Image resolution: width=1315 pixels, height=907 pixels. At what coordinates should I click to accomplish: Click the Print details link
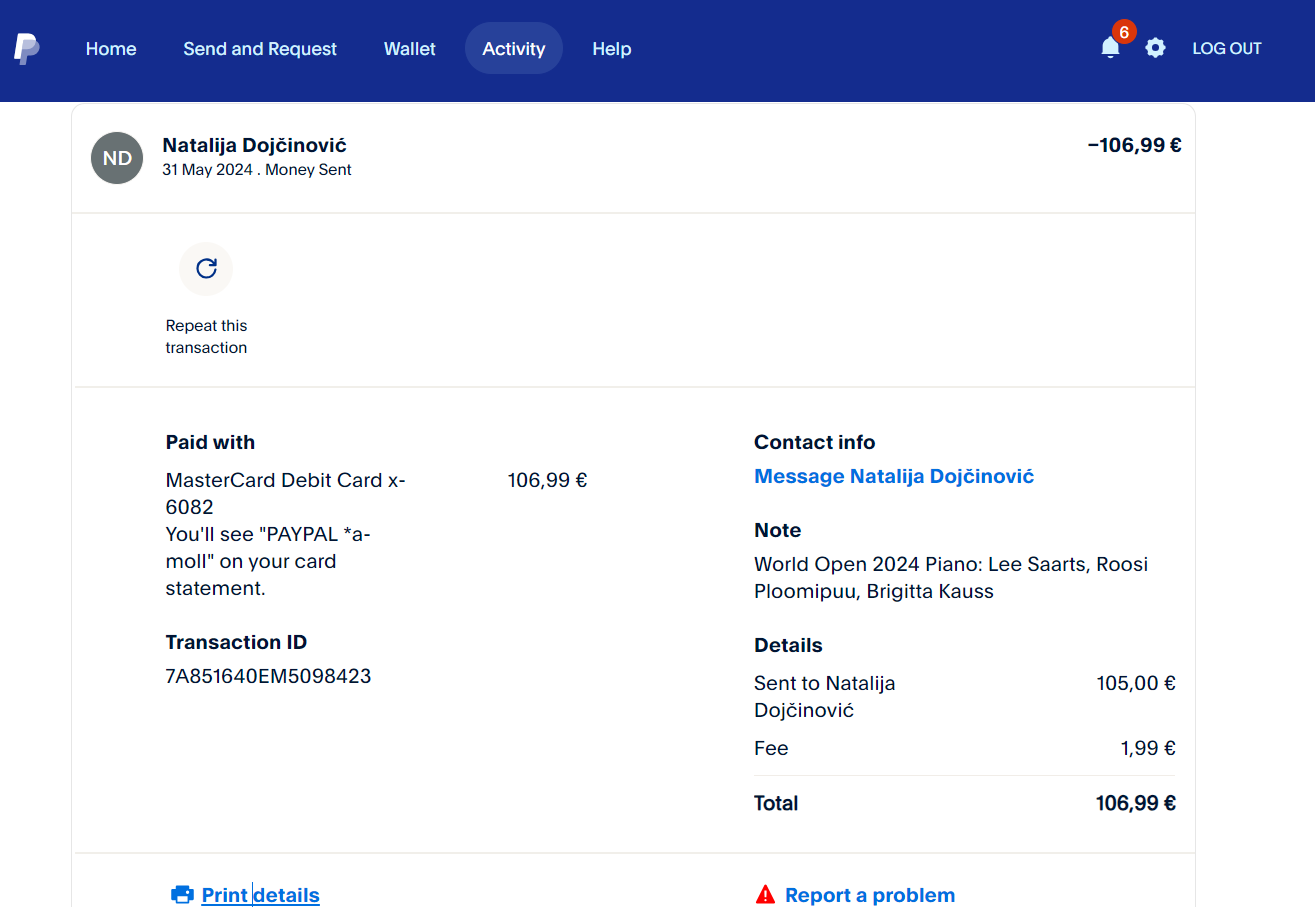(260, 895)
